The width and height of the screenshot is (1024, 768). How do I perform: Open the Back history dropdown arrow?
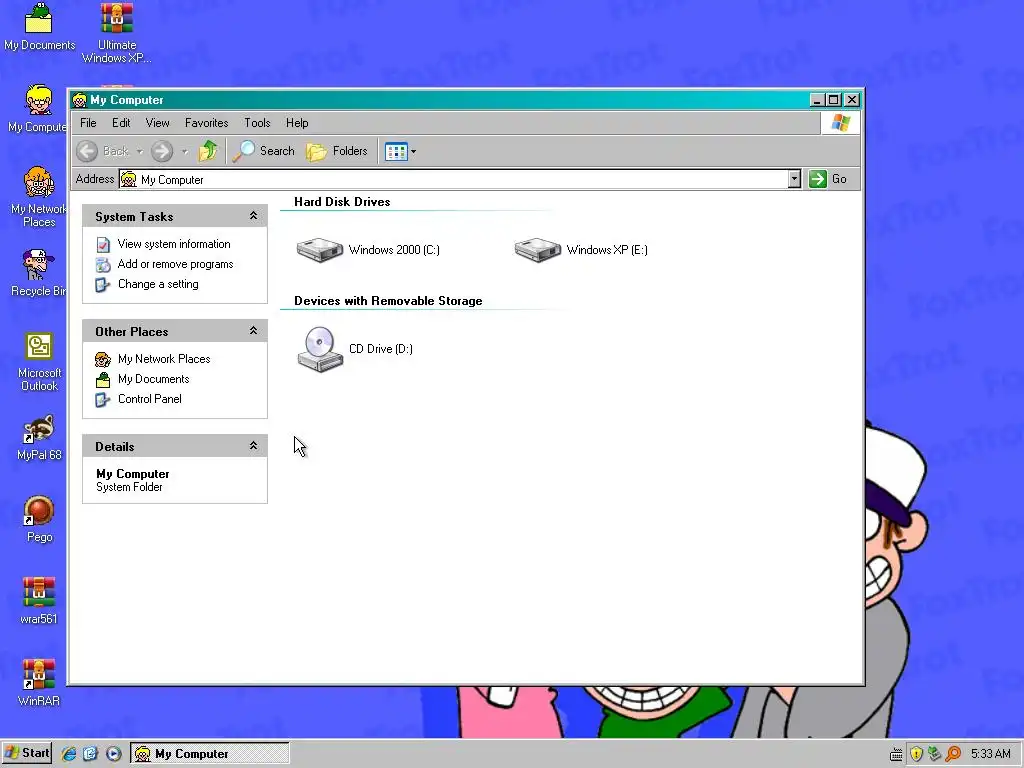[140, 152]
